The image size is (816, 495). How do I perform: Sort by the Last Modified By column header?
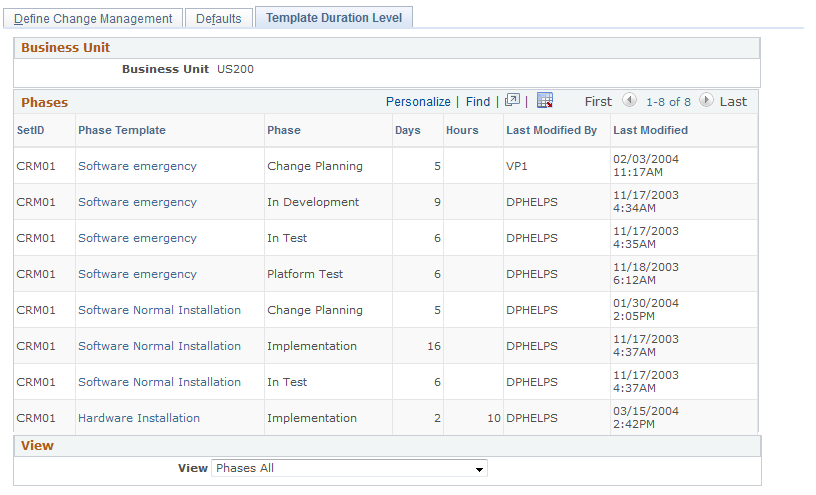(552, 130)
